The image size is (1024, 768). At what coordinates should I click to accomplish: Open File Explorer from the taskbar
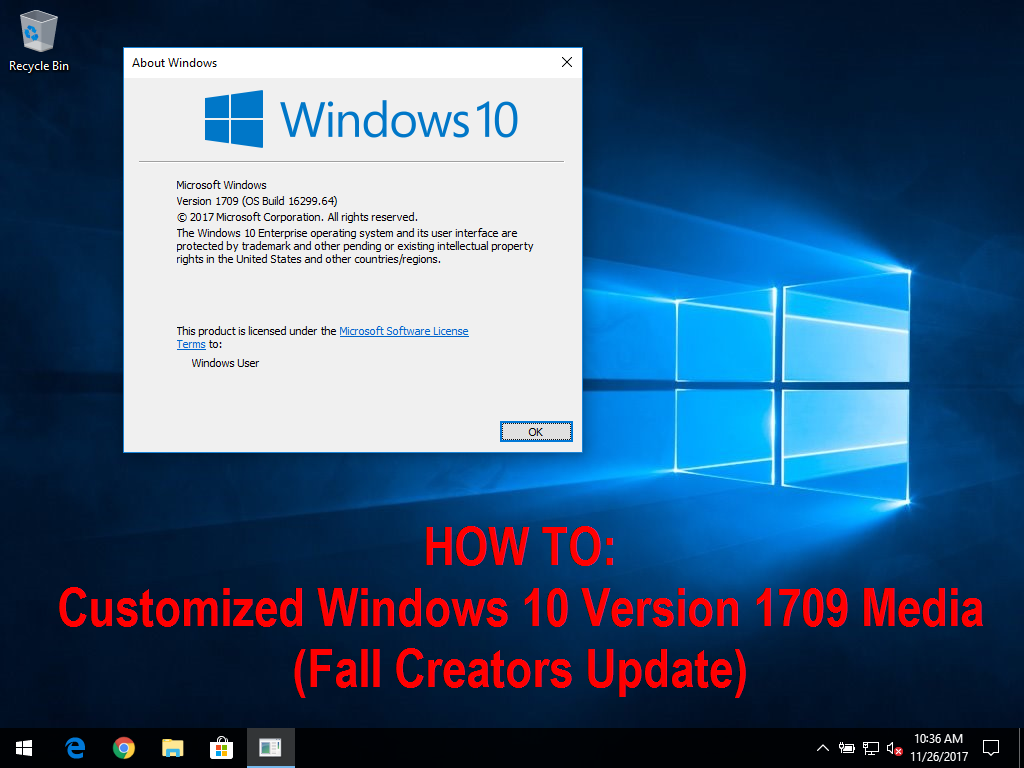point(172,748)
